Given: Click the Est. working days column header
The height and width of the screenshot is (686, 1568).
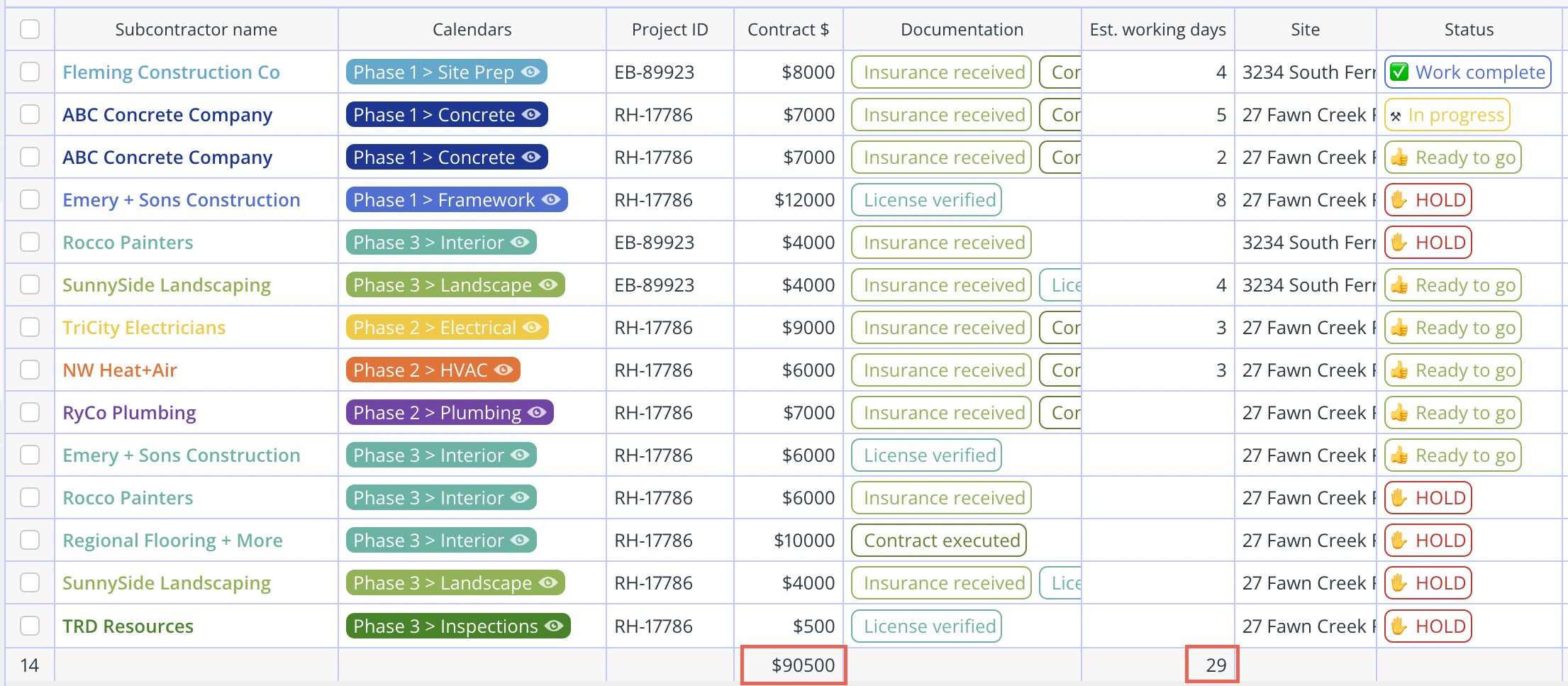Looking at the screenshot, I should click(x=1157, y=29).
